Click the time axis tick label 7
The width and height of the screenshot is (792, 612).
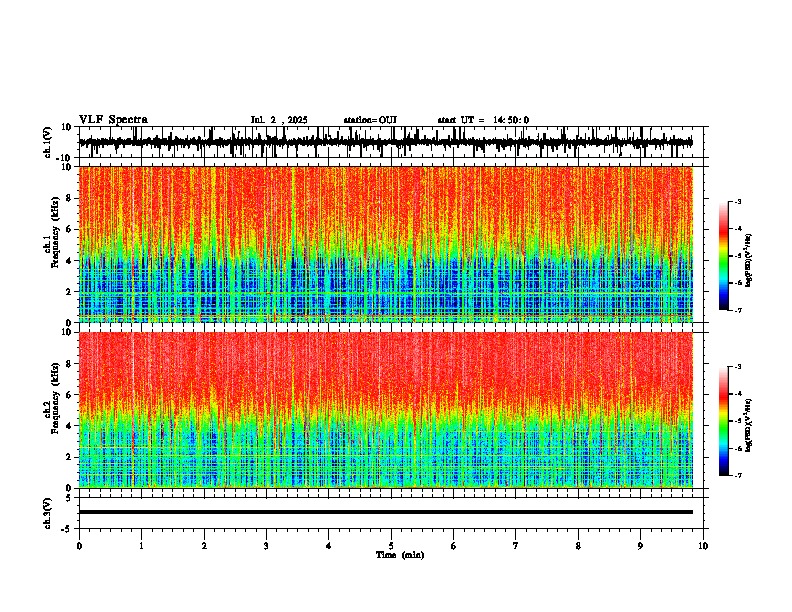pyautogui.click(x=516, y=546)
